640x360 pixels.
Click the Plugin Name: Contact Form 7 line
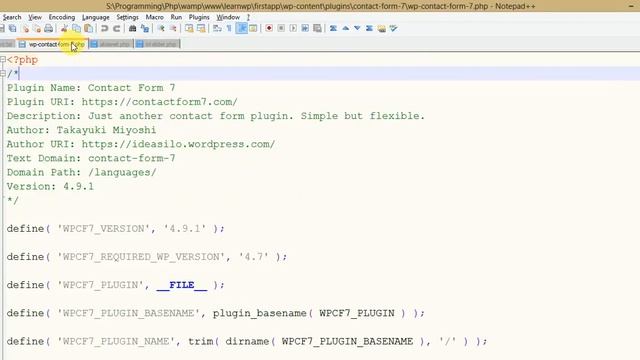coord(91,88)
